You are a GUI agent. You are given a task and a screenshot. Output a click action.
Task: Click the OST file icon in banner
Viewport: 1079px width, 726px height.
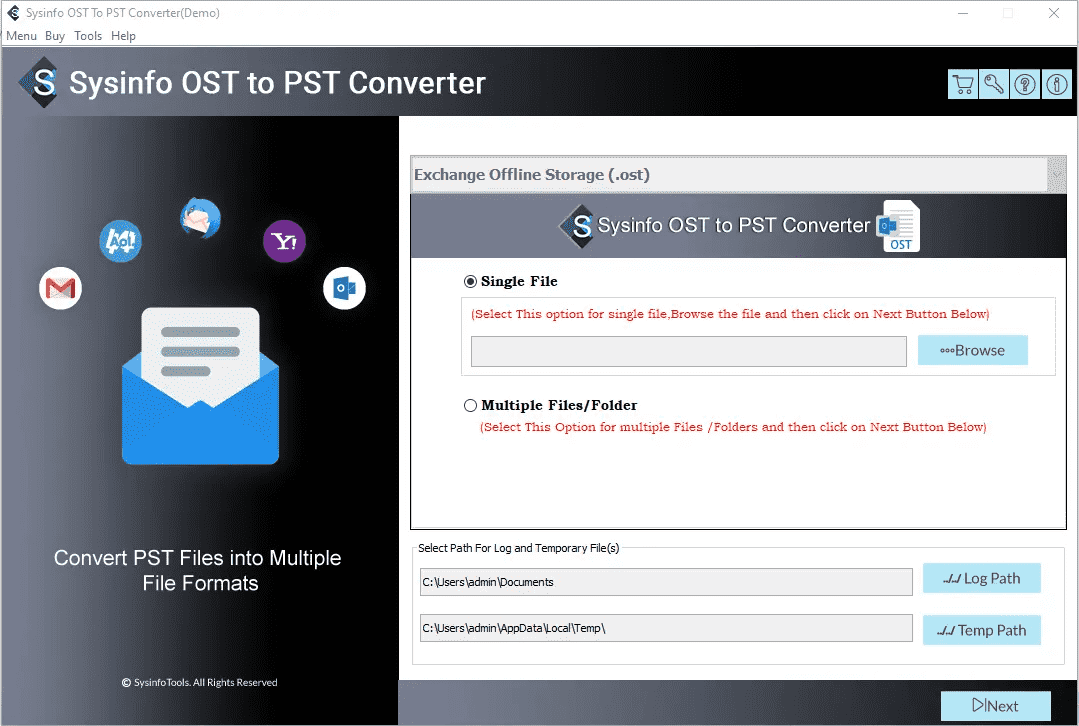(899, 226)
